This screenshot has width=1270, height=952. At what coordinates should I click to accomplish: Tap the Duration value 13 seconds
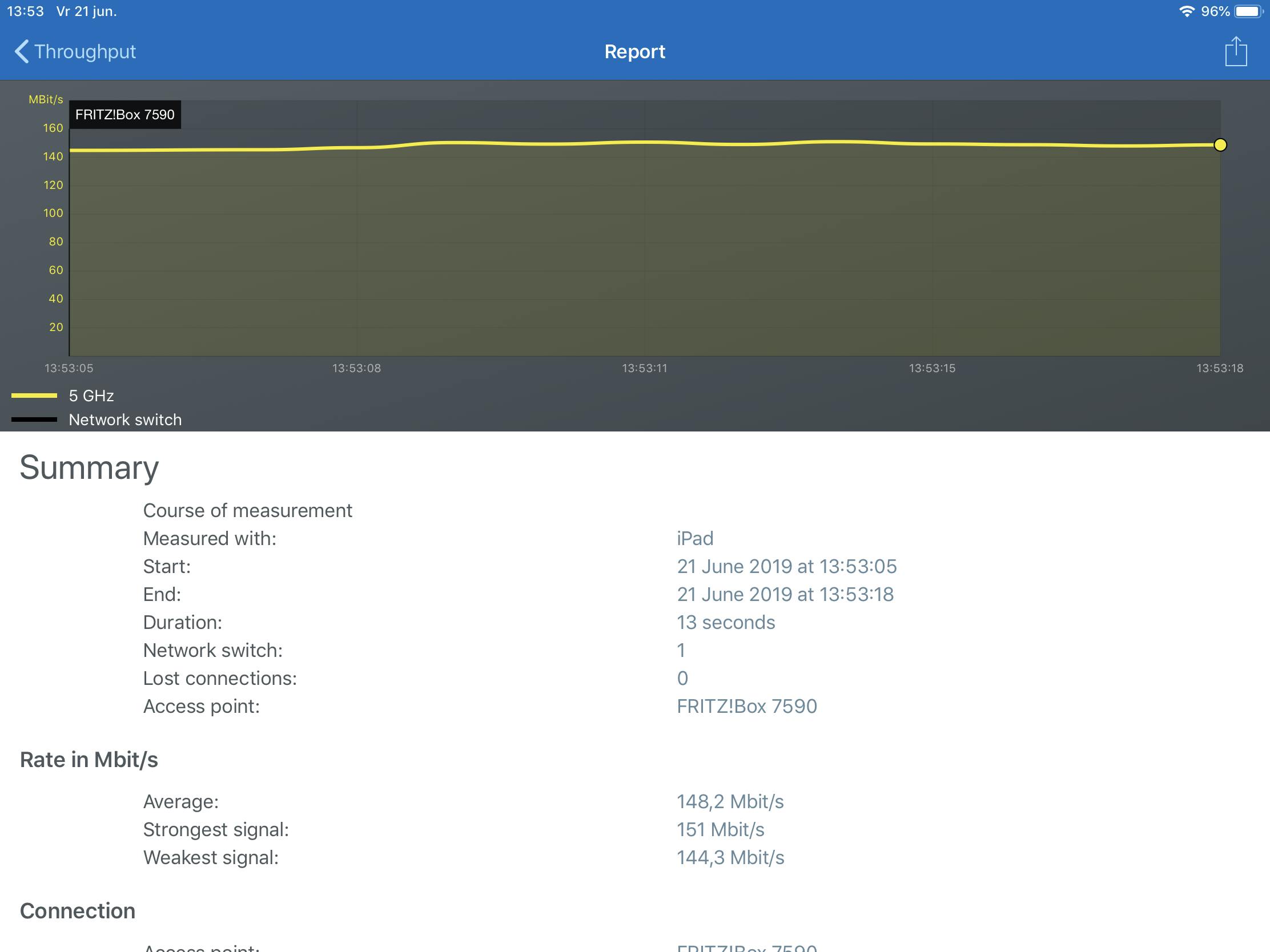726,623
